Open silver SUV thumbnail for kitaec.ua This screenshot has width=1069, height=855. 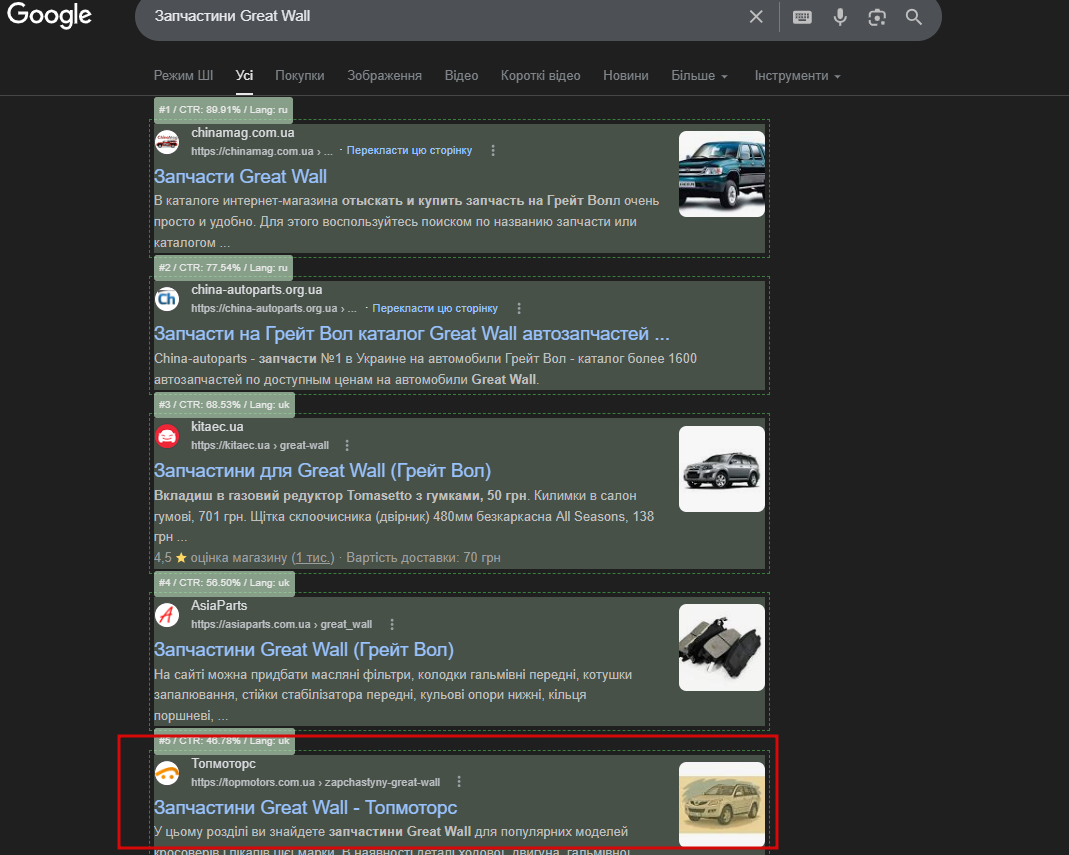721,469
